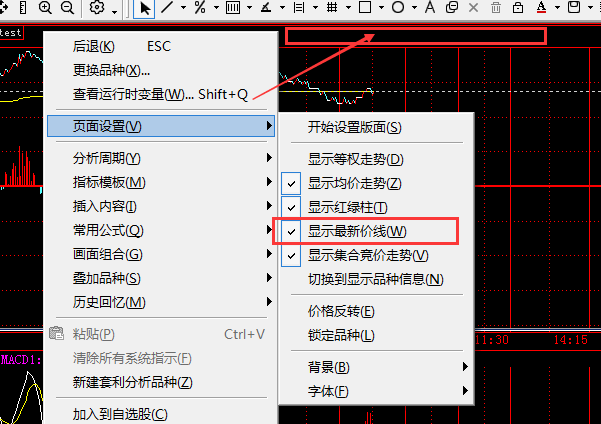This screenshot has height=424, width=601.
Task: Toggle 显示集合竞价走势(V) checkbox
Action: tap(291, 255)
